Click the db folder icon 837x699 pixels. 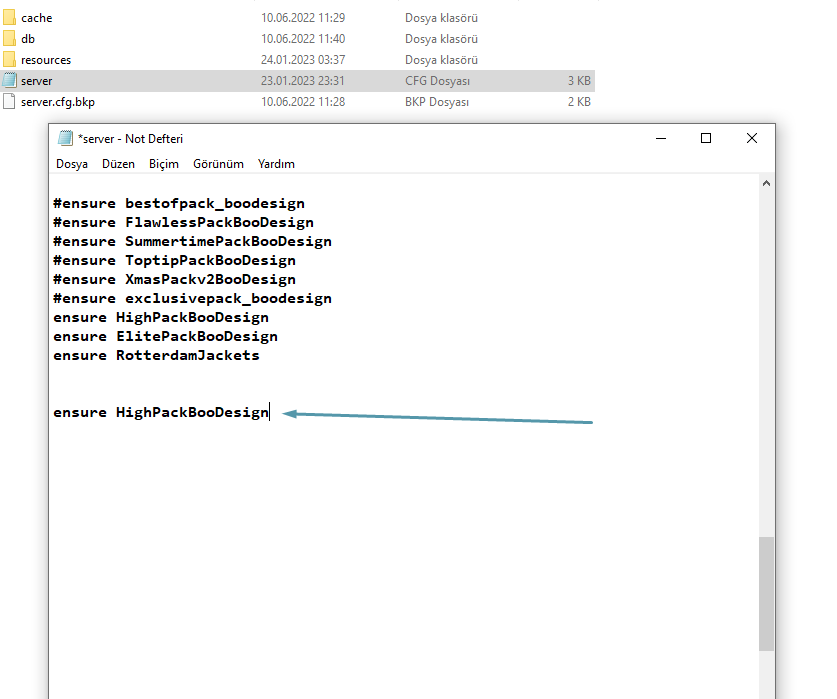click(10, 39)
